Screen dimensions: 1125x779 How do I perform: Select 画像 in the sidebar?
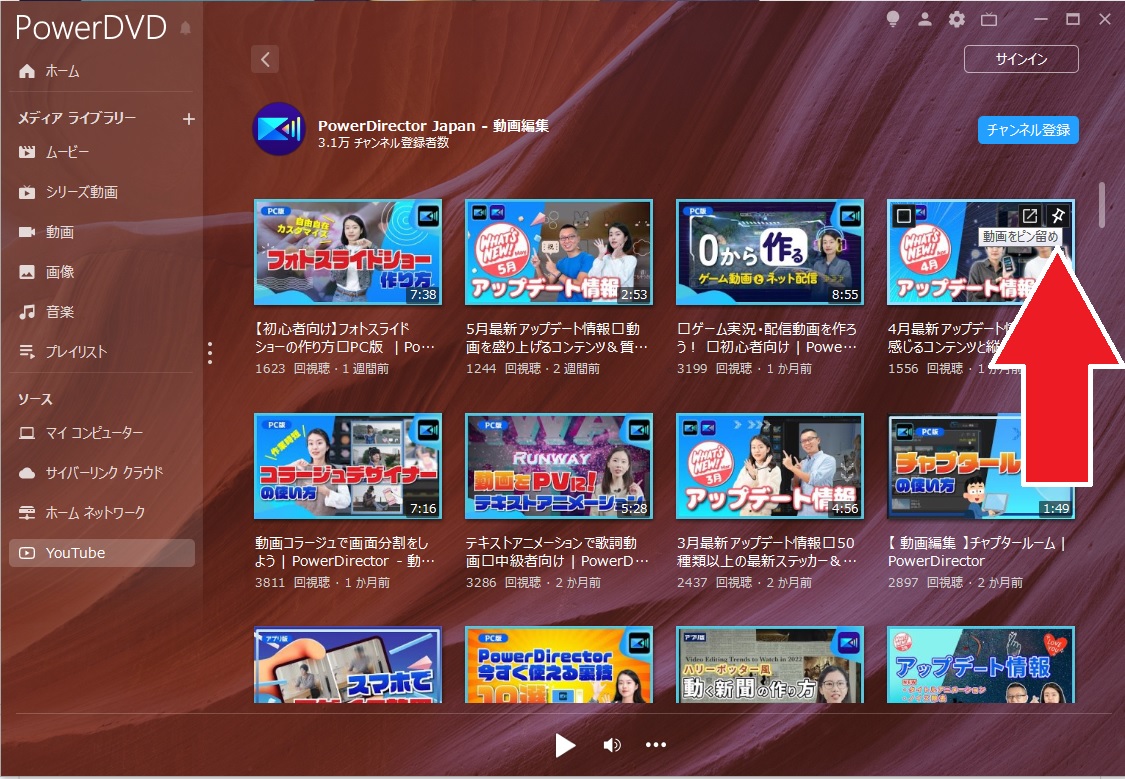click(46, 272)
